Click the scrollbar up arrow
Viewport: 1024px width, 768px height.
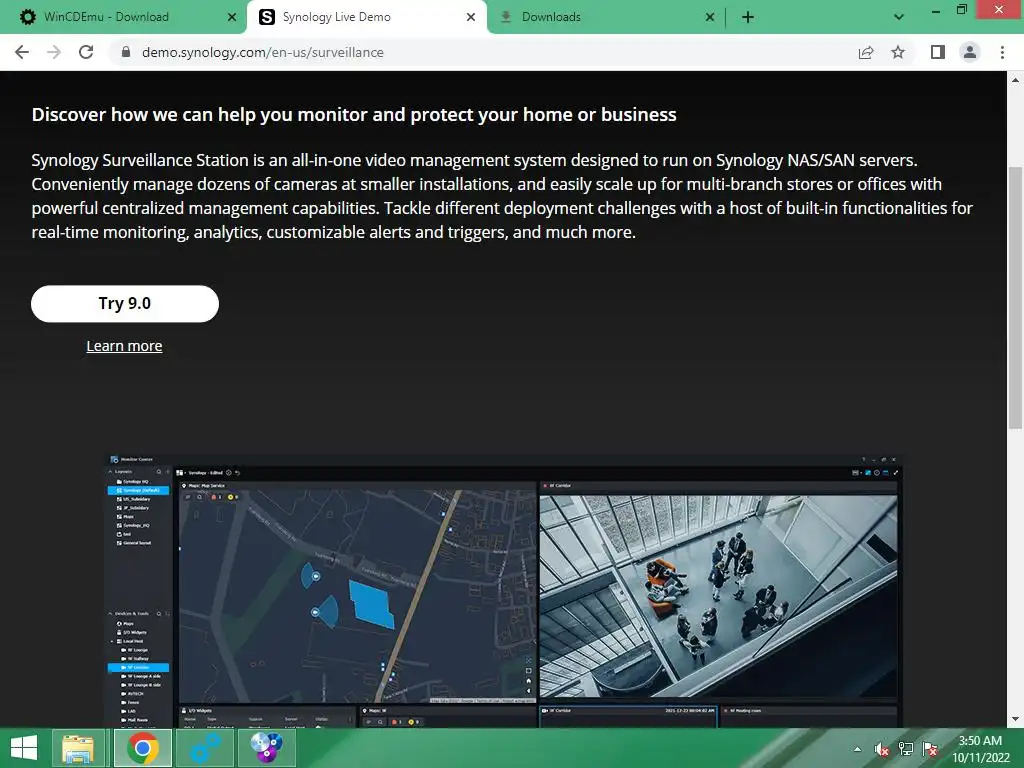coord(1015,80)
